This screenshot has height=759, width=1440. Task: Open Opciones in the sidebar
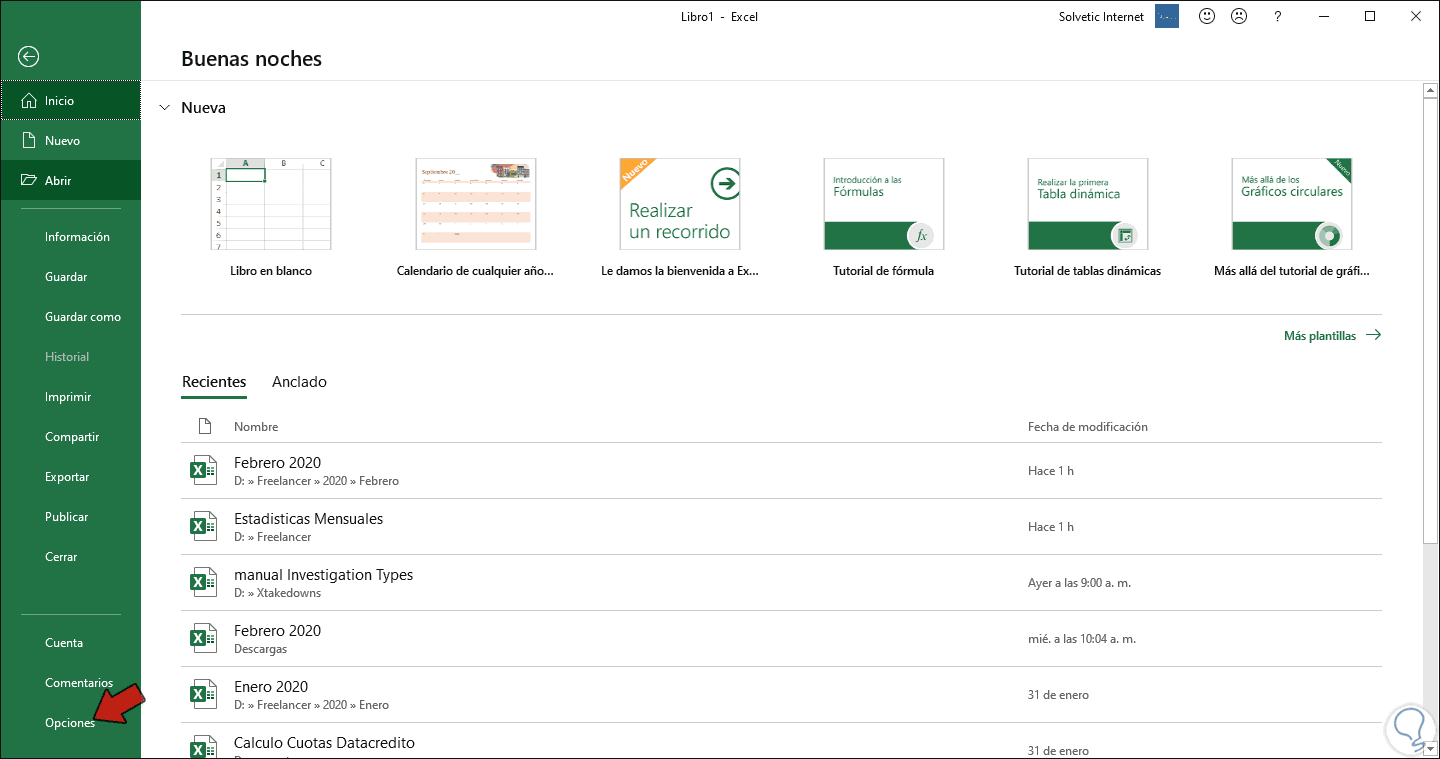70,723
